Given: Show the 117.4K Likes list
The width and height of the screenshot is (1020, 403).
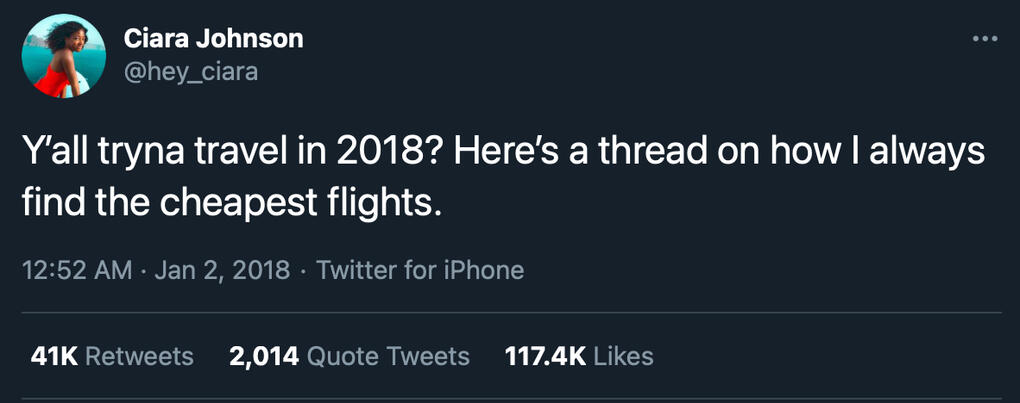Looking at the screenshot, I should coord(575,356).
